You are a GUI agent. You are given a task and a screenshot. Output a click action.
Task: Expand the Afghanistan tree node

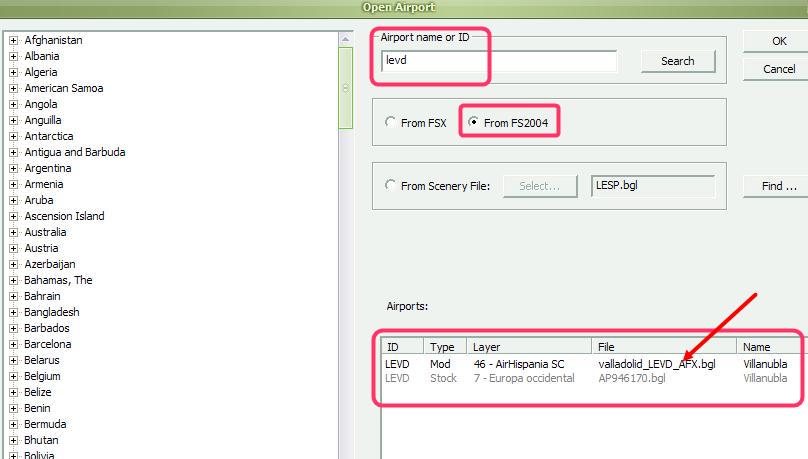coord(14,41)
